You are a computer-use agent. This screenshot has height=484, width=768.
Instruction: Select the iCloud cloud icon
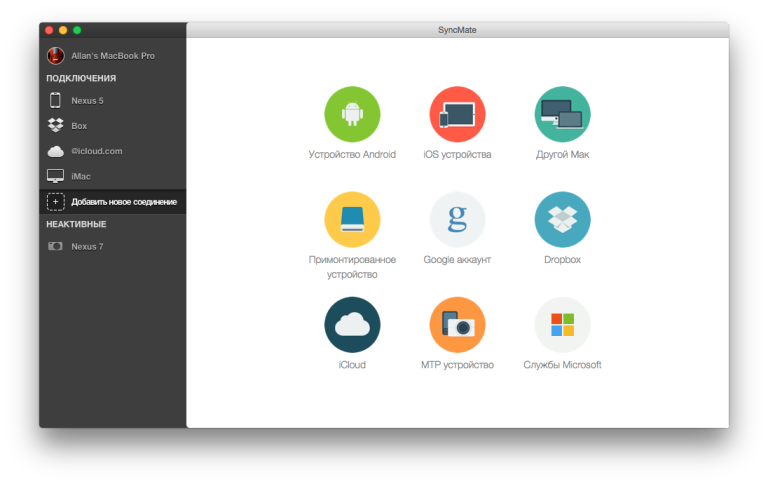pyautogui.click(x=352, y=324)
